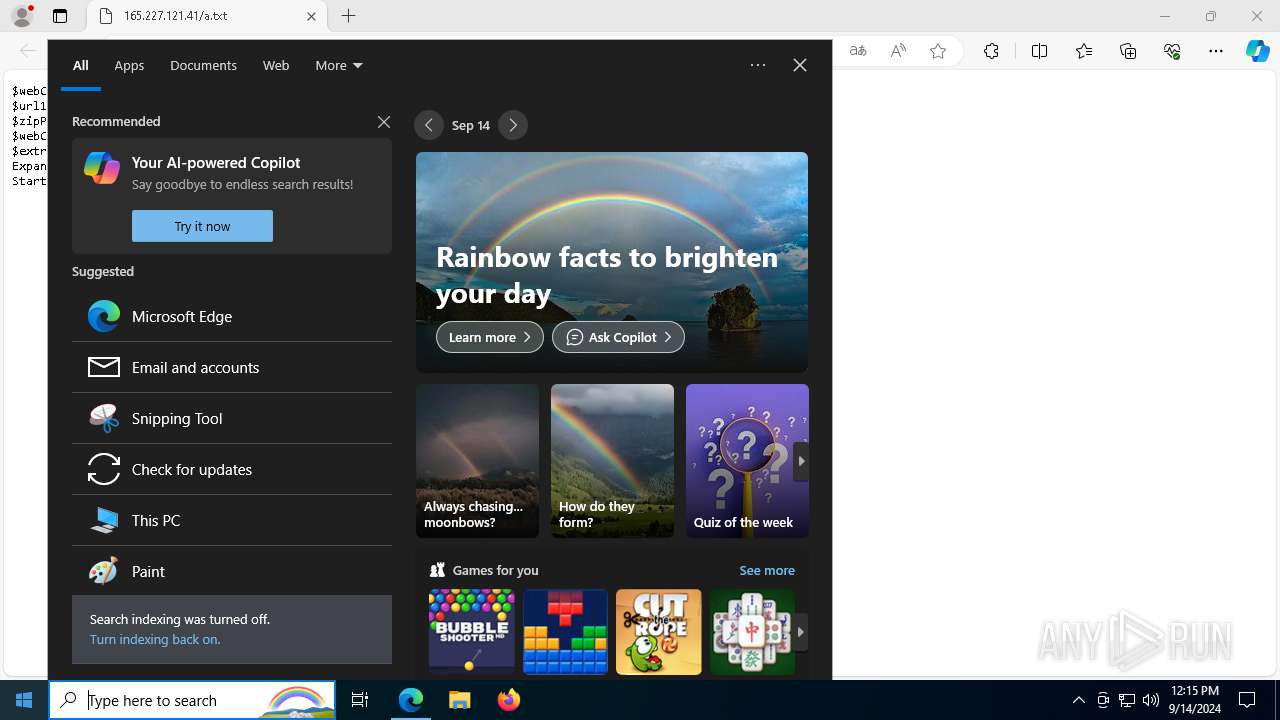Click the translate page icon
Image resolution: width=1280 pixels, height=720 pixels.
[x=858, y=51]
